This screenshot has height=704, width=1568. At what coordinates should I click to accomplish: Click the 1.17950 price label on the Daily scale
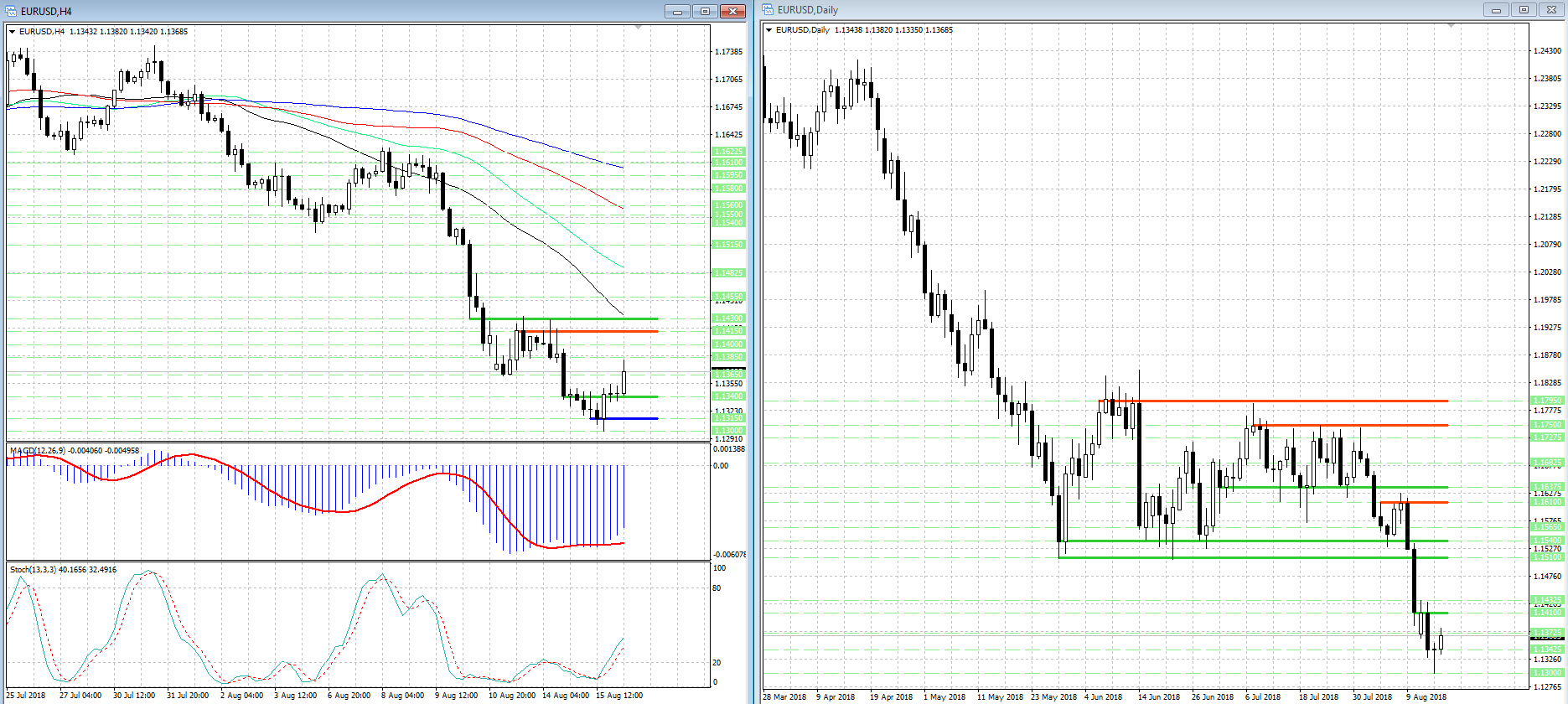(1547, 401)
